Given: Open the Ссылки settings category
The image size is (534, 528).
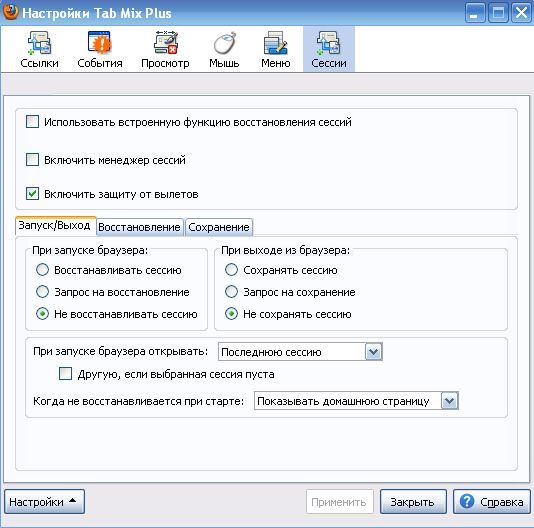Looking at the screenshot, I should click(x=39, y=49).
